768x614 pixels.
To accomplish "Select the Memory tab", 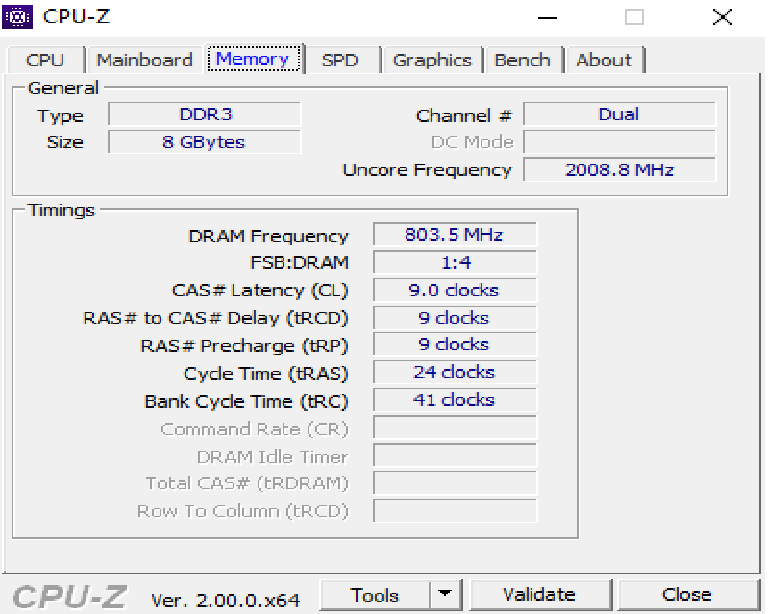I will click(x=254, y=59).
